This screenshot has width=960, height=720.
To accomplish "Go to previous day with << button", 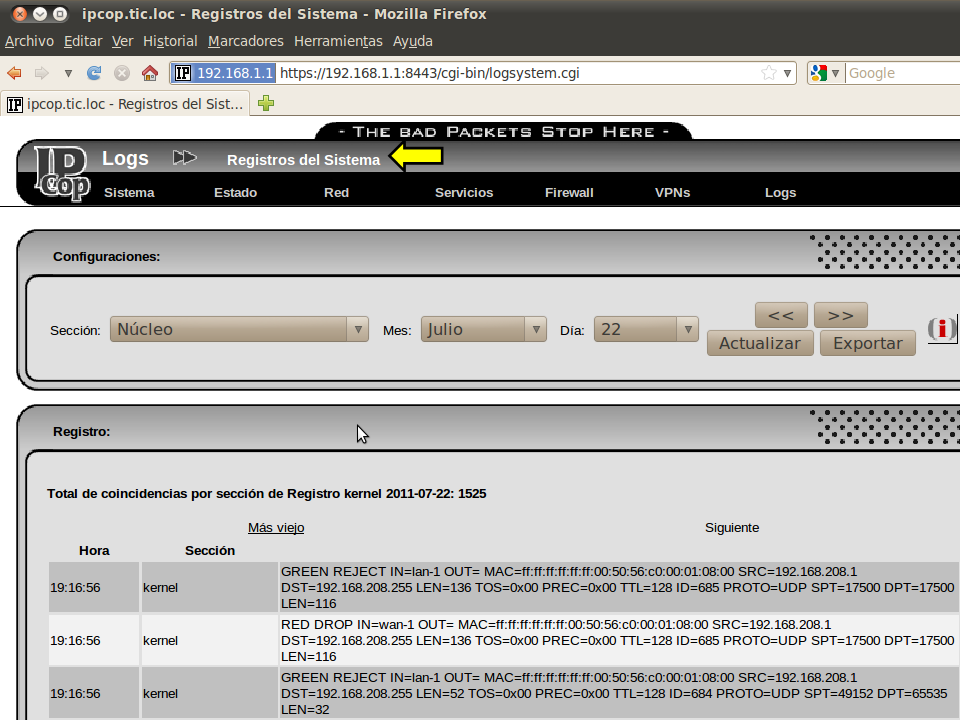I will [781, 315].
